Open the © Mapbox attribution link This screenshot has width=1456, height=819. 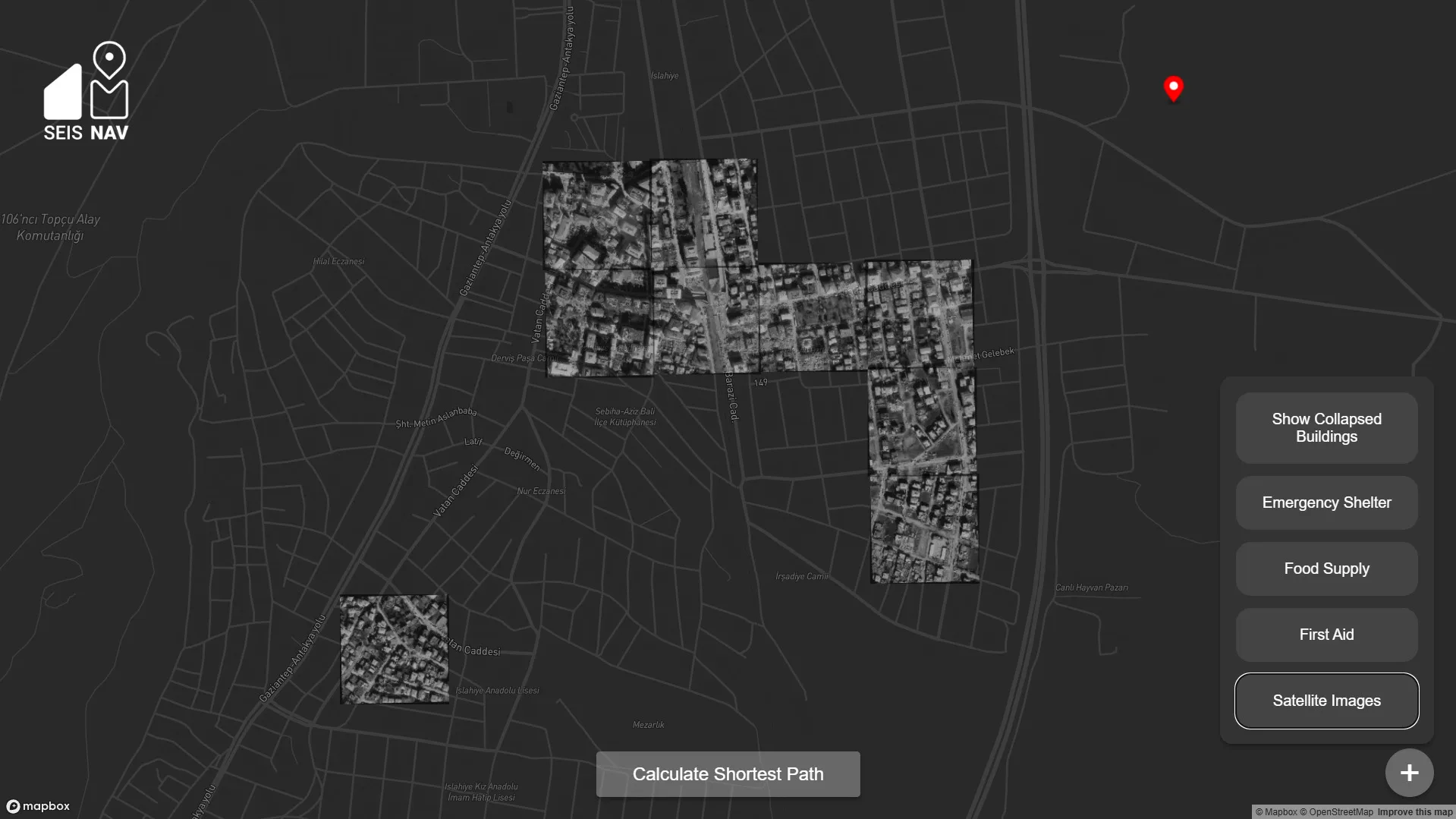1276,812
